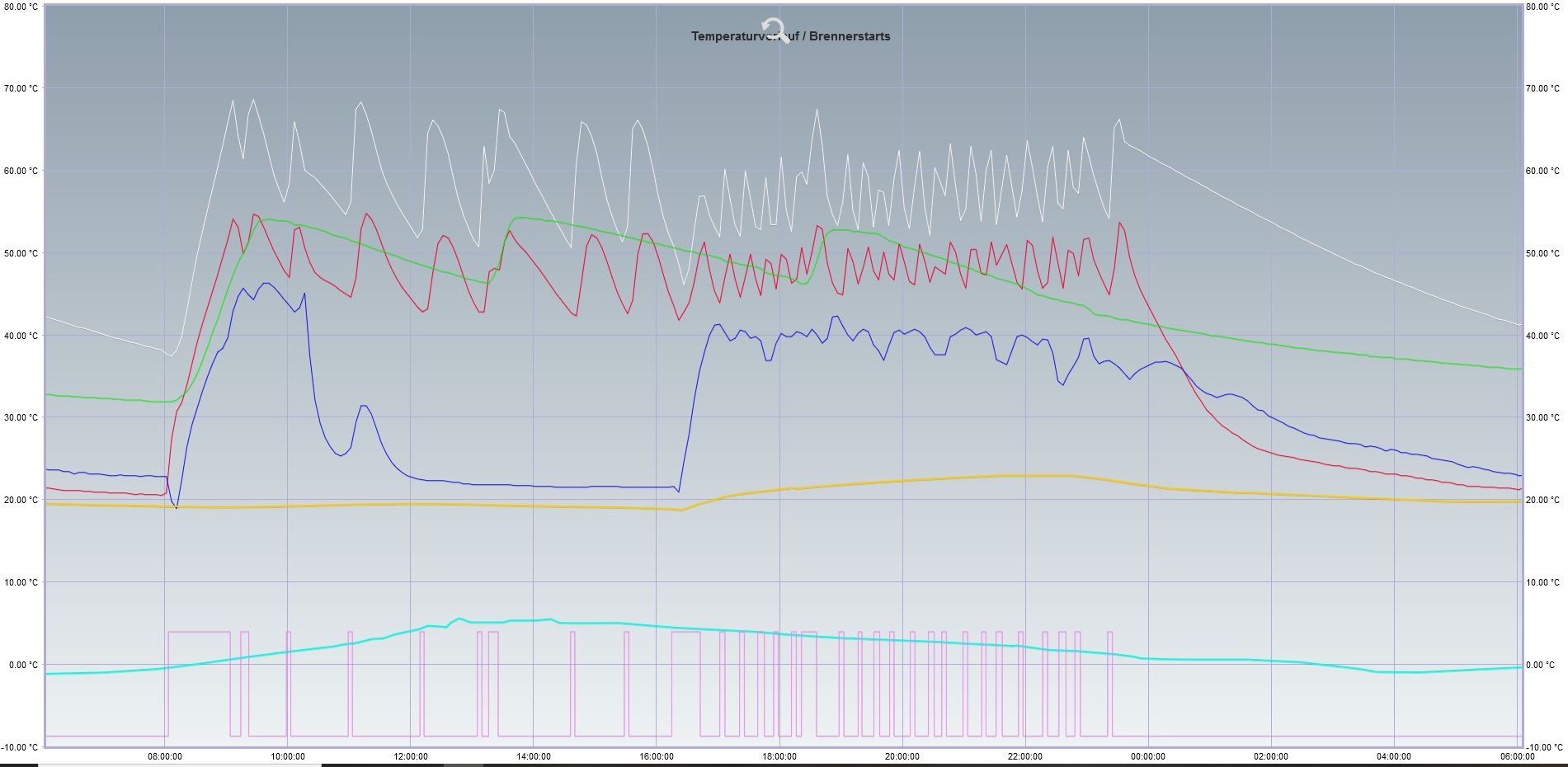Select the 02:00:00 time axis label

pos(1271,756)
